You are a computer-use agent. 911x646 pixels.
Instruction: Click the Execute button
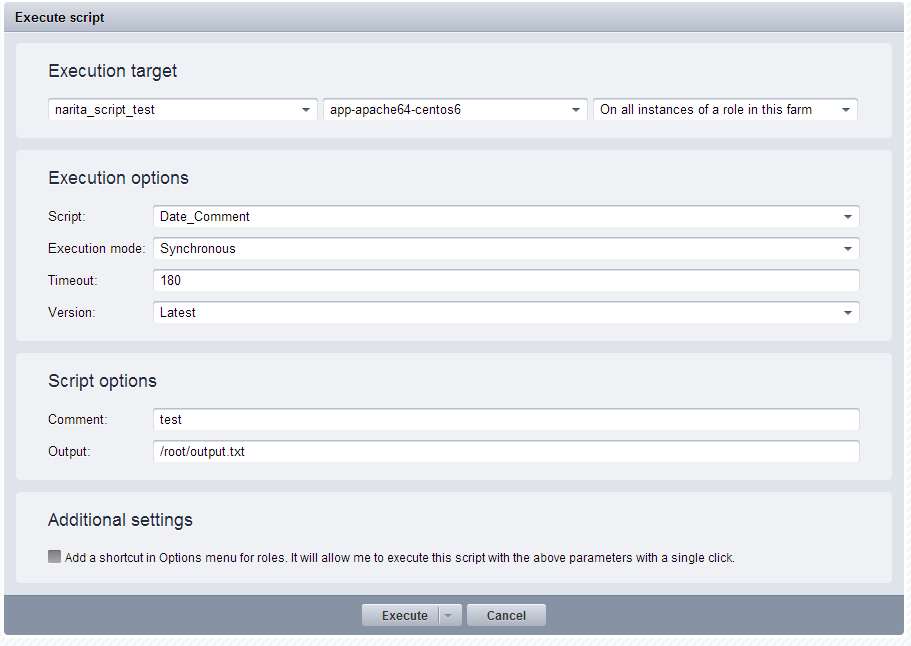(404, 615)
